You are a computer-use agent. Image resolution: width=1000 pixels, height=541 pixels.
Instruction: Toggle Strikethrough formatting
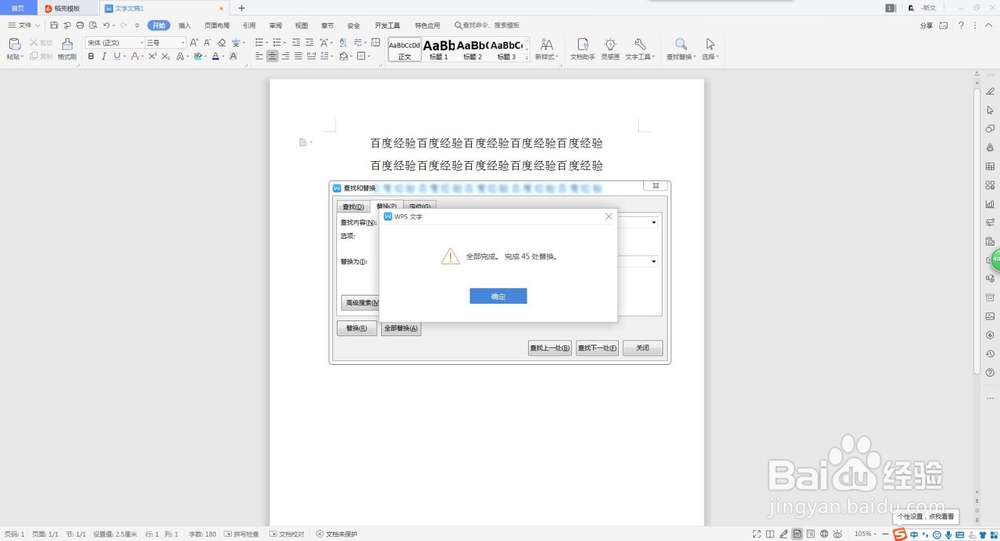tap(135, 56)
